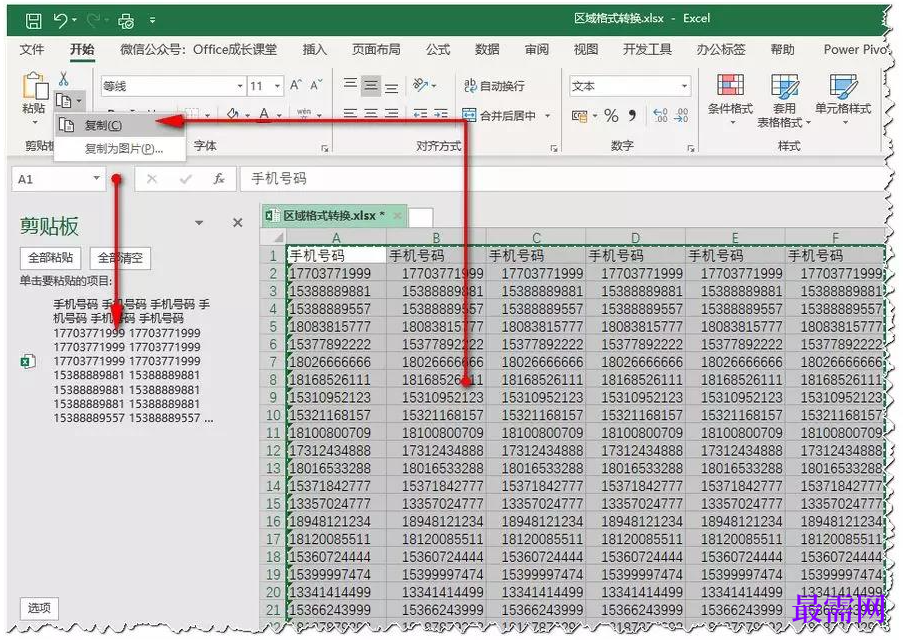Click the Comma Style icon

632,115
